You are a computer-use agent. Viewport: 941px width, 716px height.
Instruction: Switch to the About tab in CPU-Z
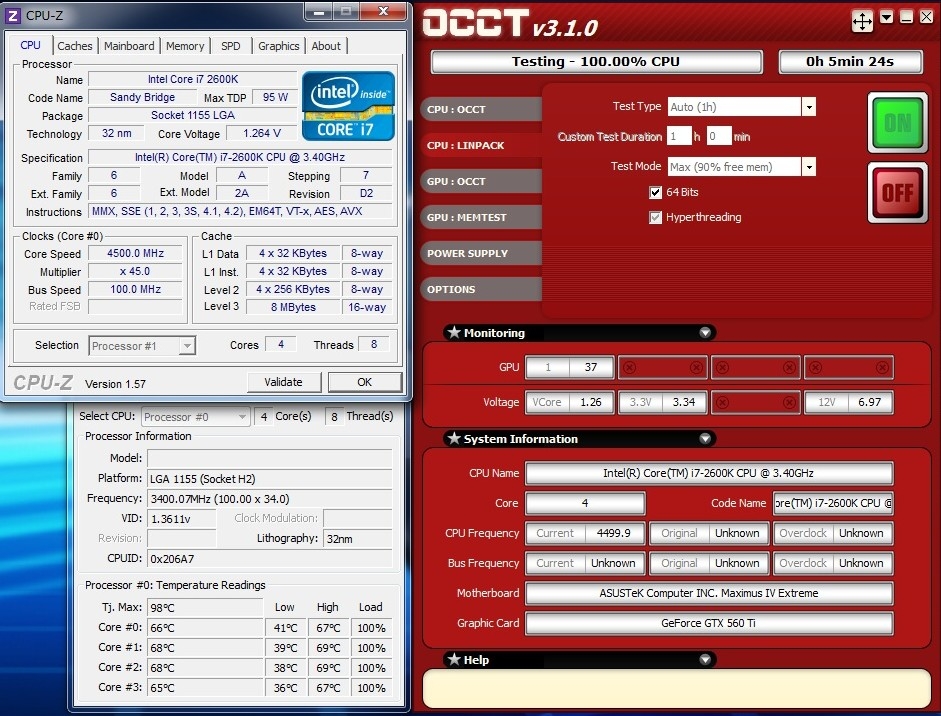coord(326,46)
